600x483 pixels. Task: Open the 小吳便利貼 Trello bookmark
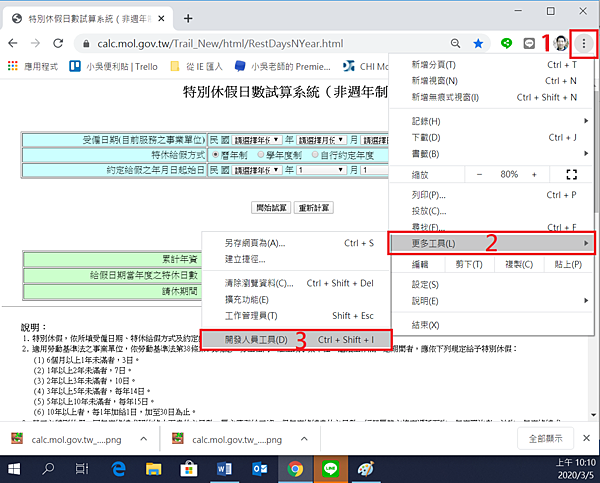click(x=113, y=67)
